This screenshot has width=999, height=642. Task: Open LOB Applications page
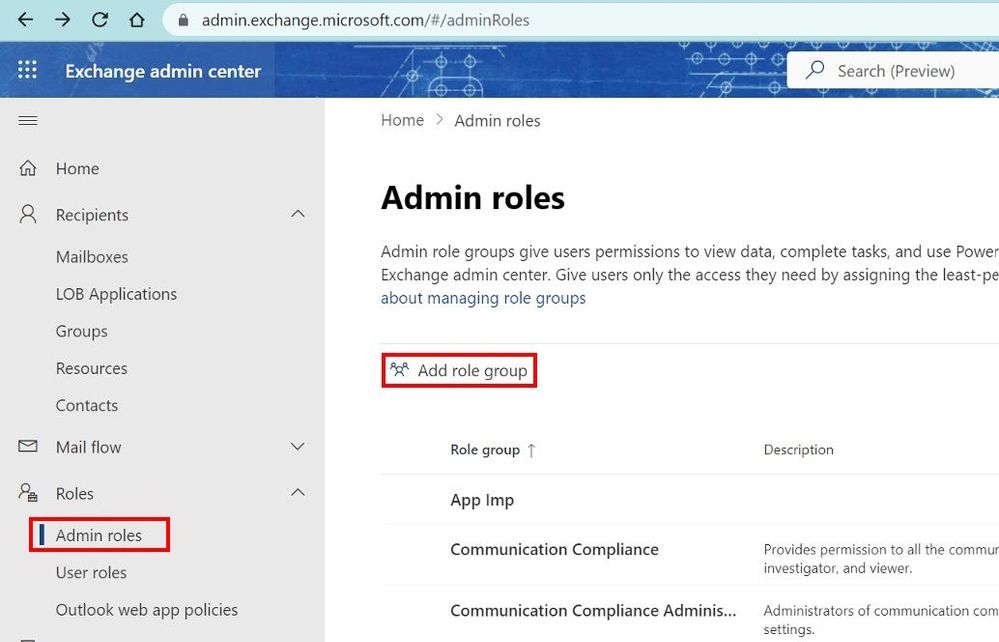pyautogui.click(x=116, y=294)
